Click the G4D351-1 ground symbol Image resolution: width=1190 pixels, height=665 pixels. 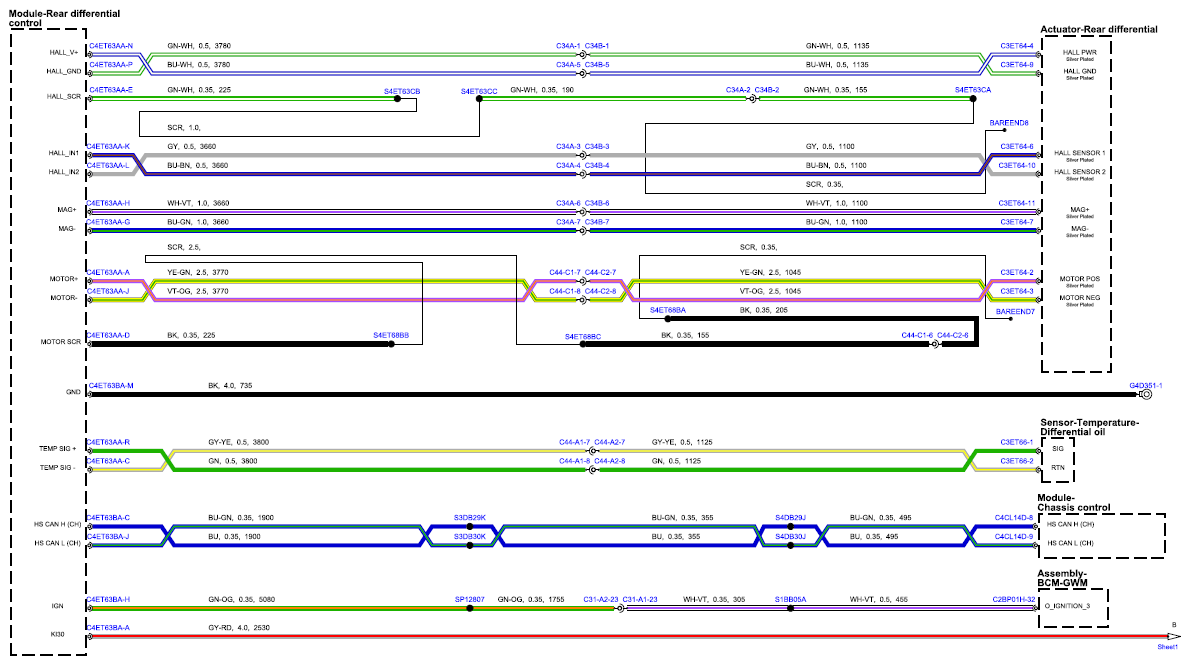[x=1147, y=395]
